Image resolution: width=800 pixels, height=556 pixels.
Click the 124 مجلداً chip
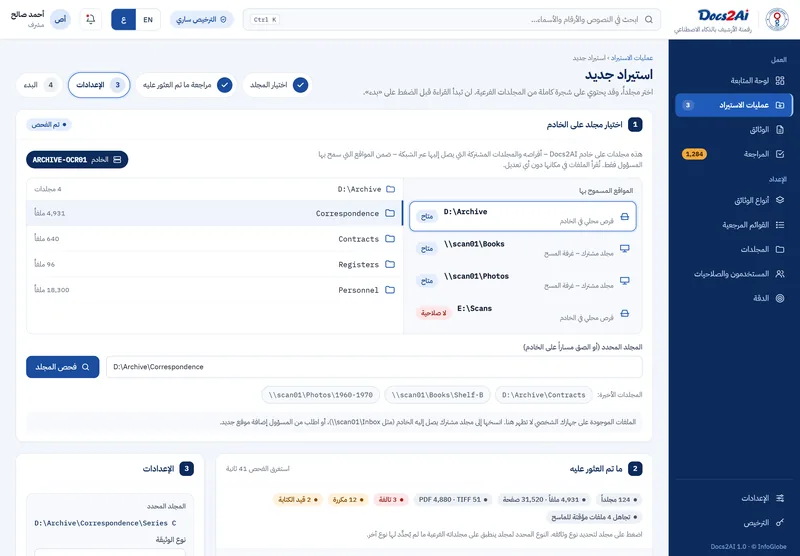(x=618, y=499)
